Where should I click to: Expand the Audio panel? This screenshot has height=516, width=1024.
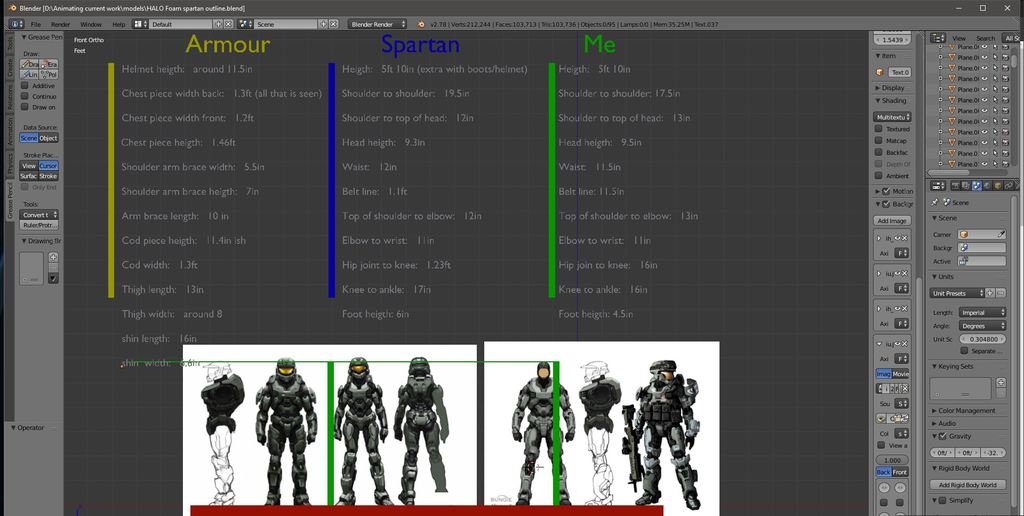944,423
